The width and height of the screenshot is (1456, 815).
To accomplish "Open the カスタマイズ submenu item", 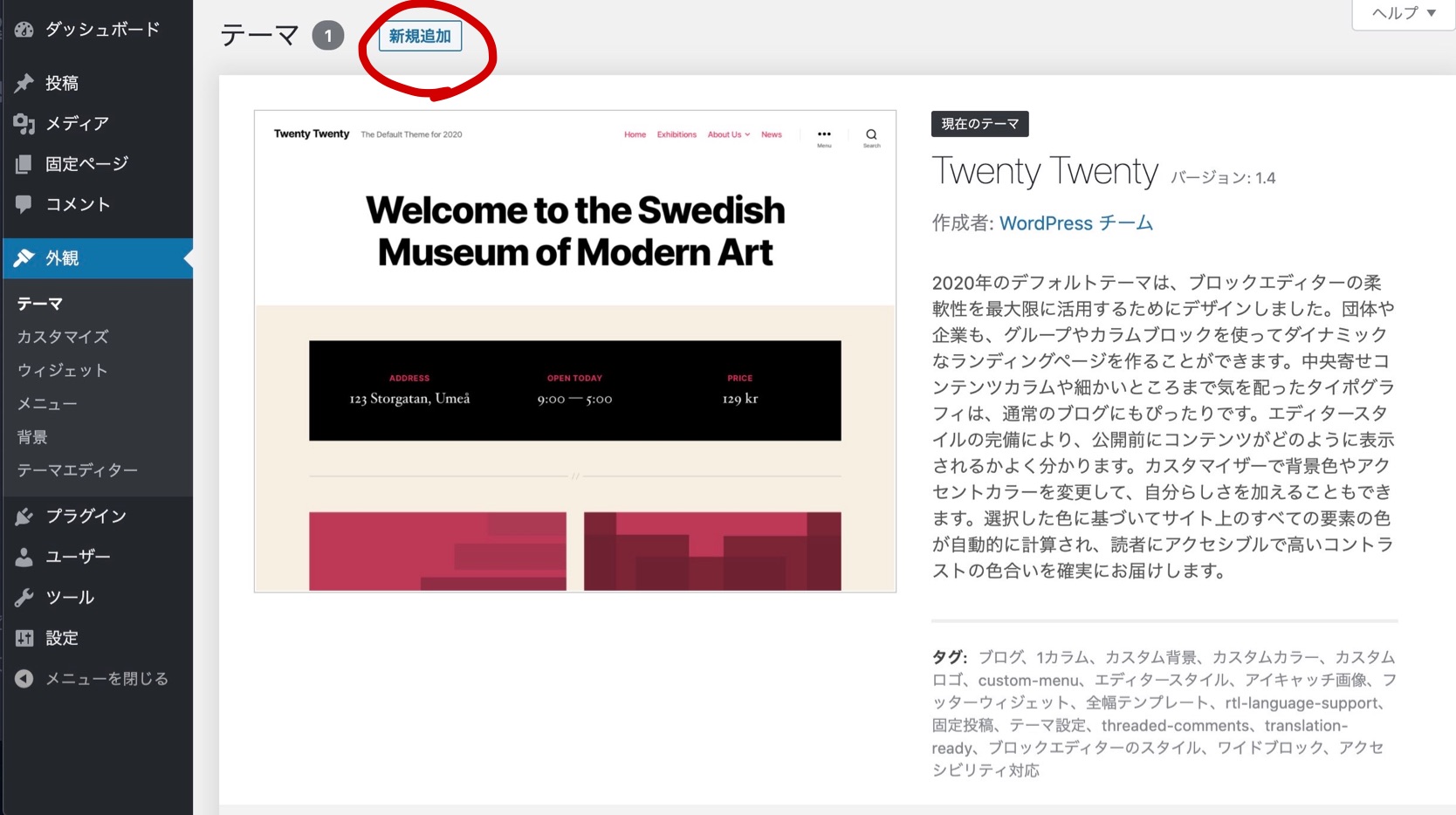I will point(63,337).
